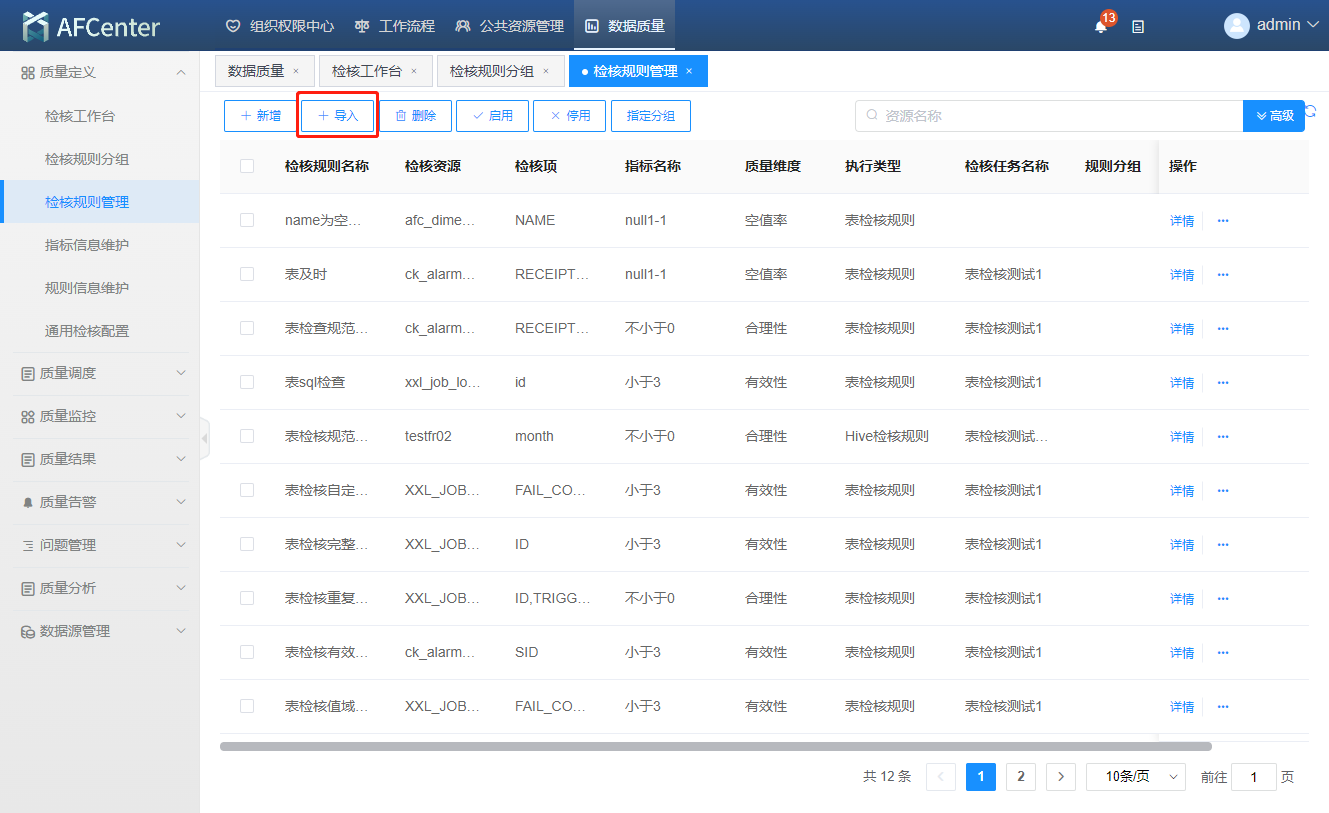Viewport: 1329px width, 813px height.
Task: Click the horizontal table scrollbar
Action: pyautogui.click(x=715, y=746)
